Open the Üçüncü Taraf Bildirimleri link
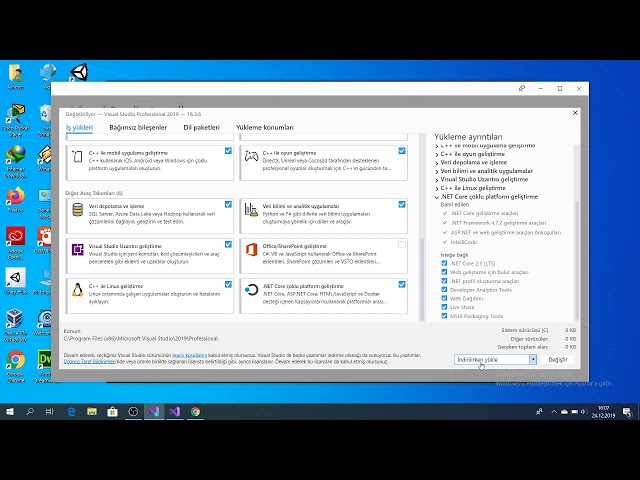This screenshot has height=480, width=640. pyautogui.click(x=89, y=362)
